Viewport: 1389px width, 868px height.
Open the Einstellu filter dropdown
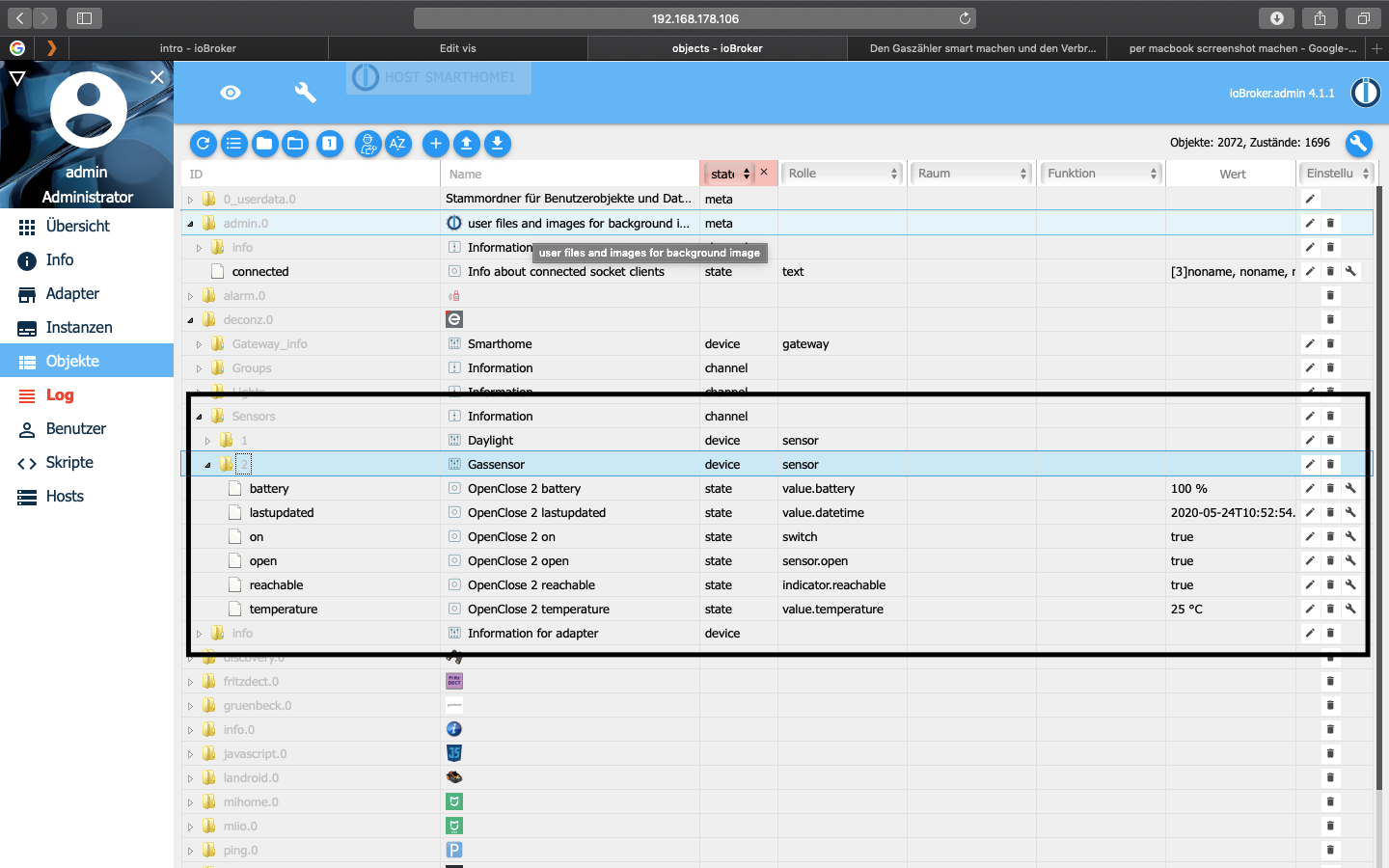pyautogui.click(x=1337, y=174)
